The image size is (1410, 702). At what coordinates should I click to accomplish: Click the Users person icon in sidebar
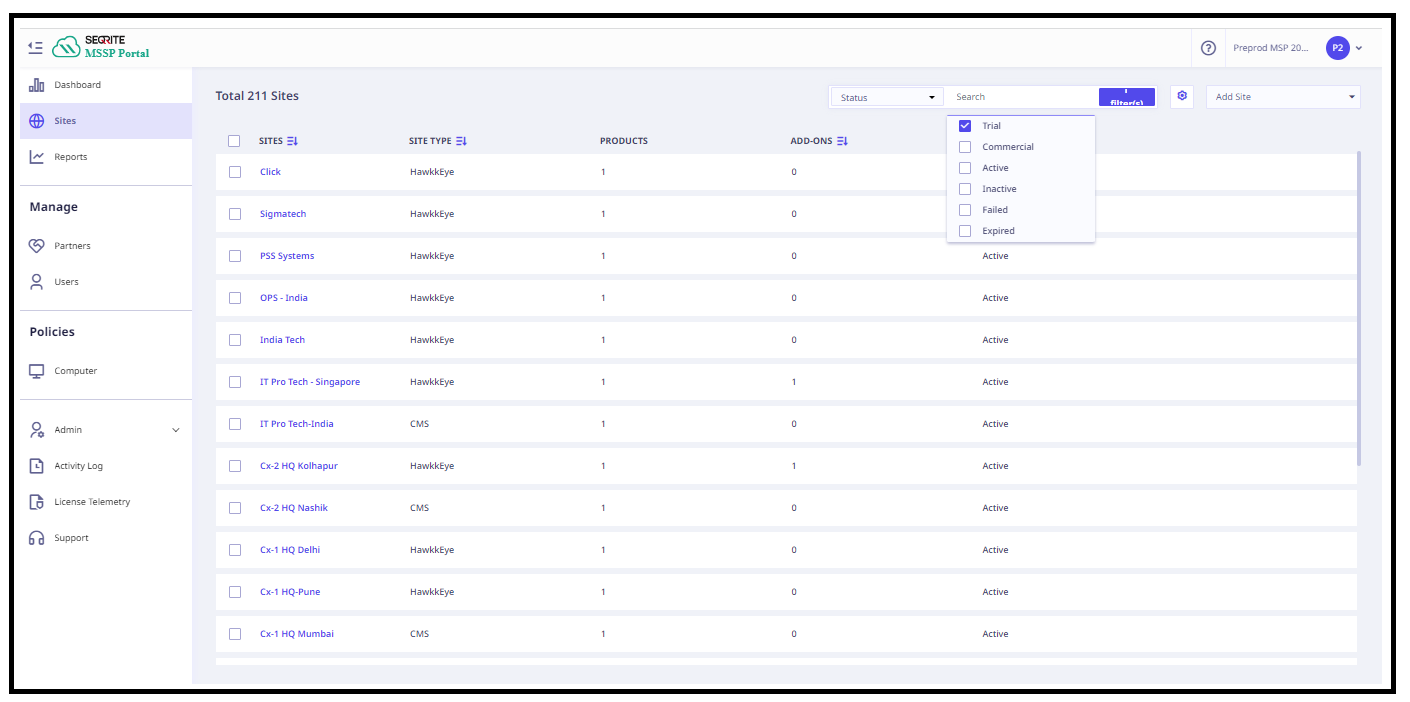pos(36,282)
